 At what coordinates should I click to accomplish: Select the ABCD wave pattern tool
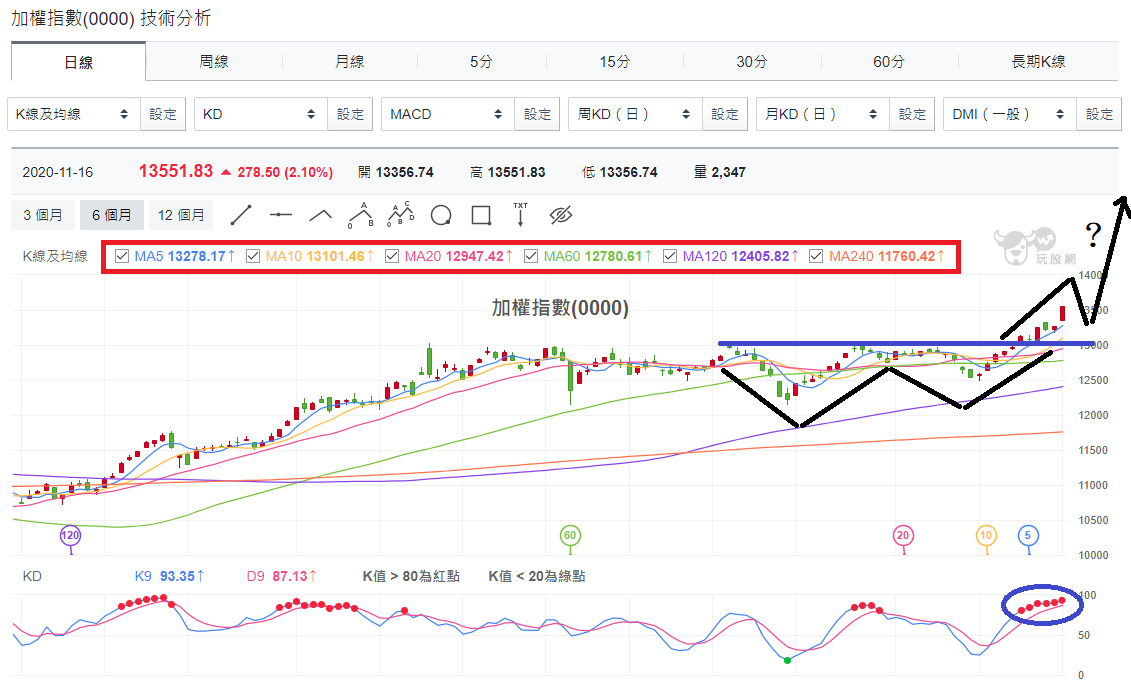pos(401,214)
